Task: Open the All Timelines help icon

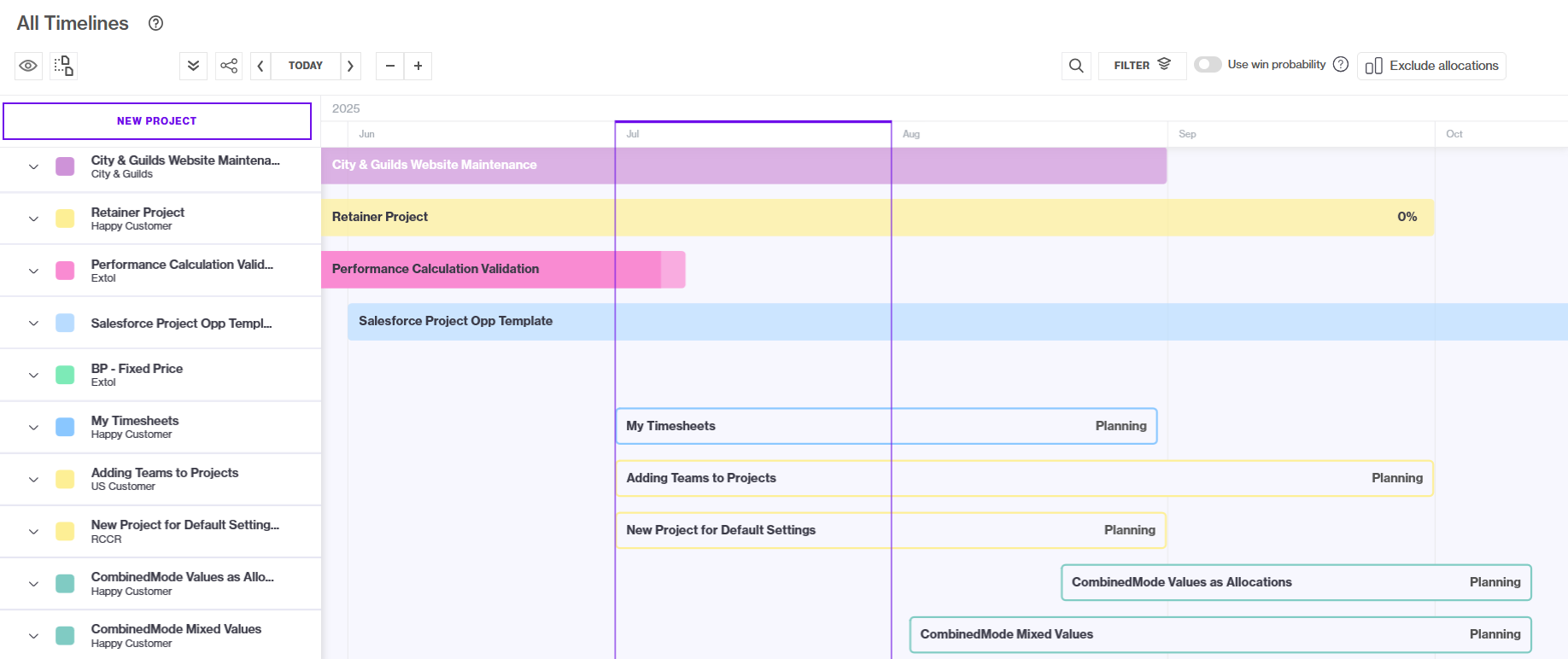Action: pos(155,23)
